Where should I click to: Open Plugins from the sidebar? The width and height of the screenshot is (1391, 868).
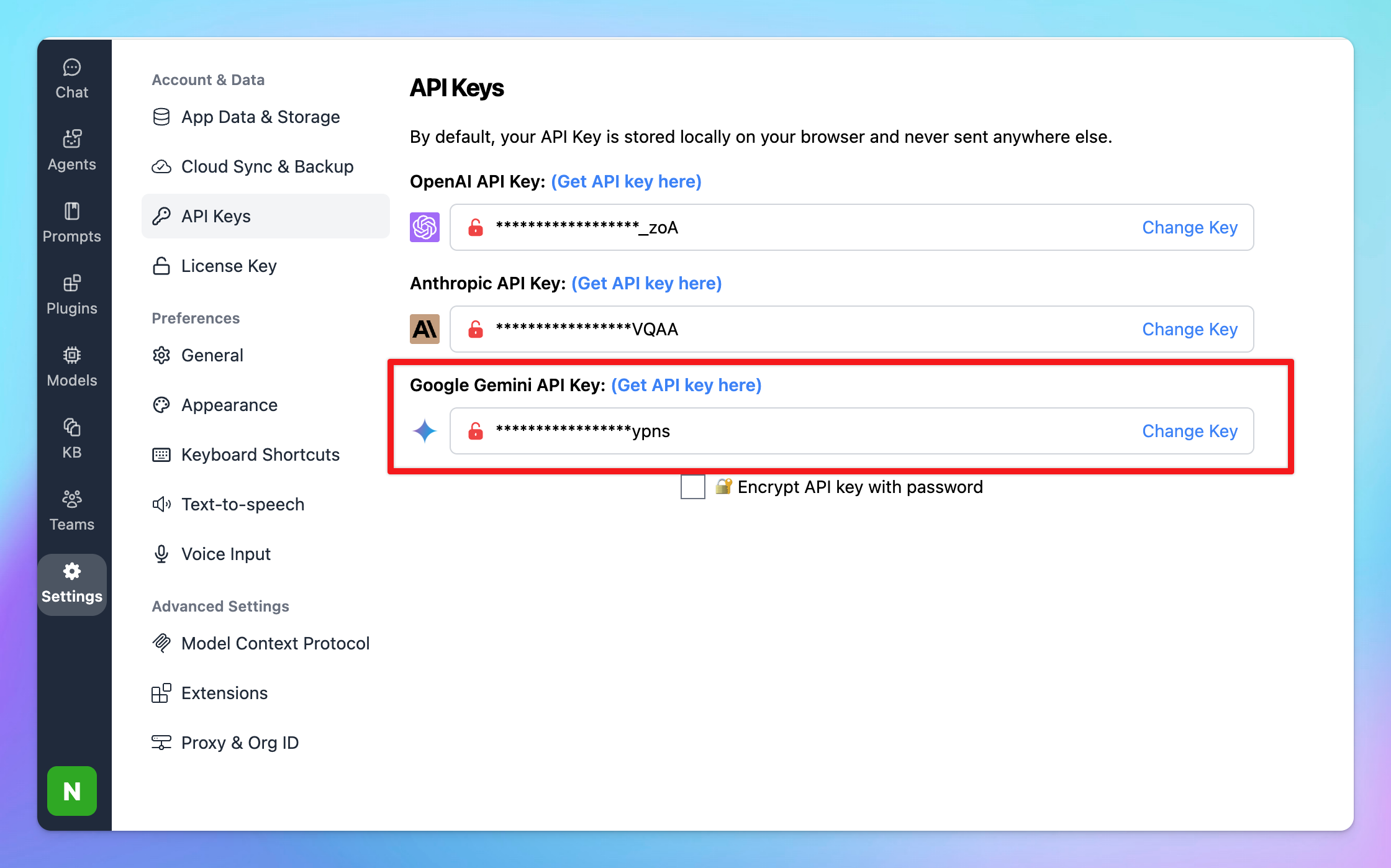72,295
